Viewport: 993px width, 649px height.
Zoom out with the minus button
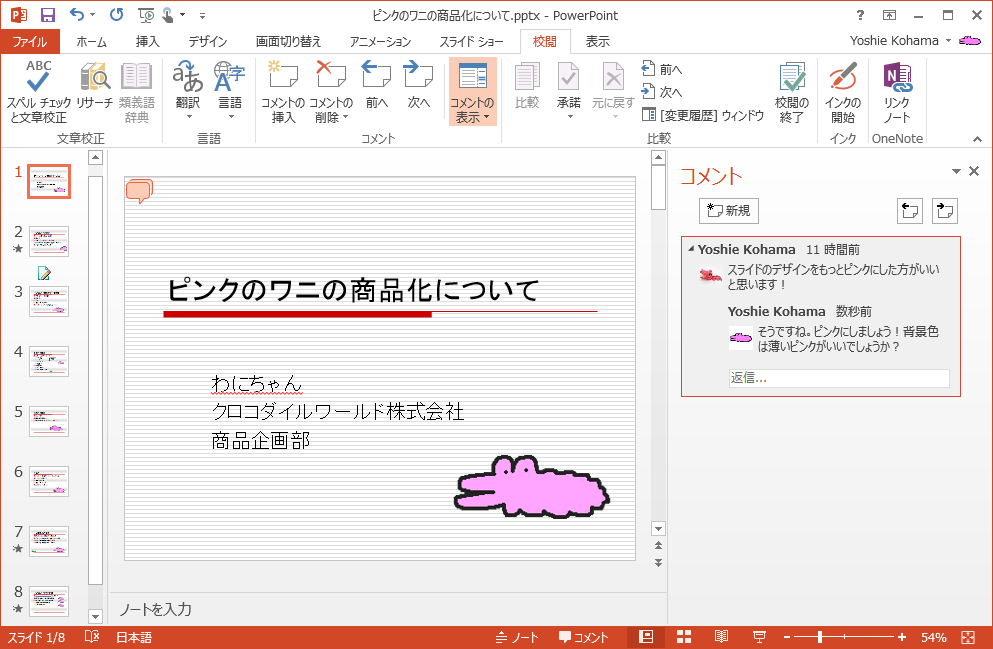[787, 637]
